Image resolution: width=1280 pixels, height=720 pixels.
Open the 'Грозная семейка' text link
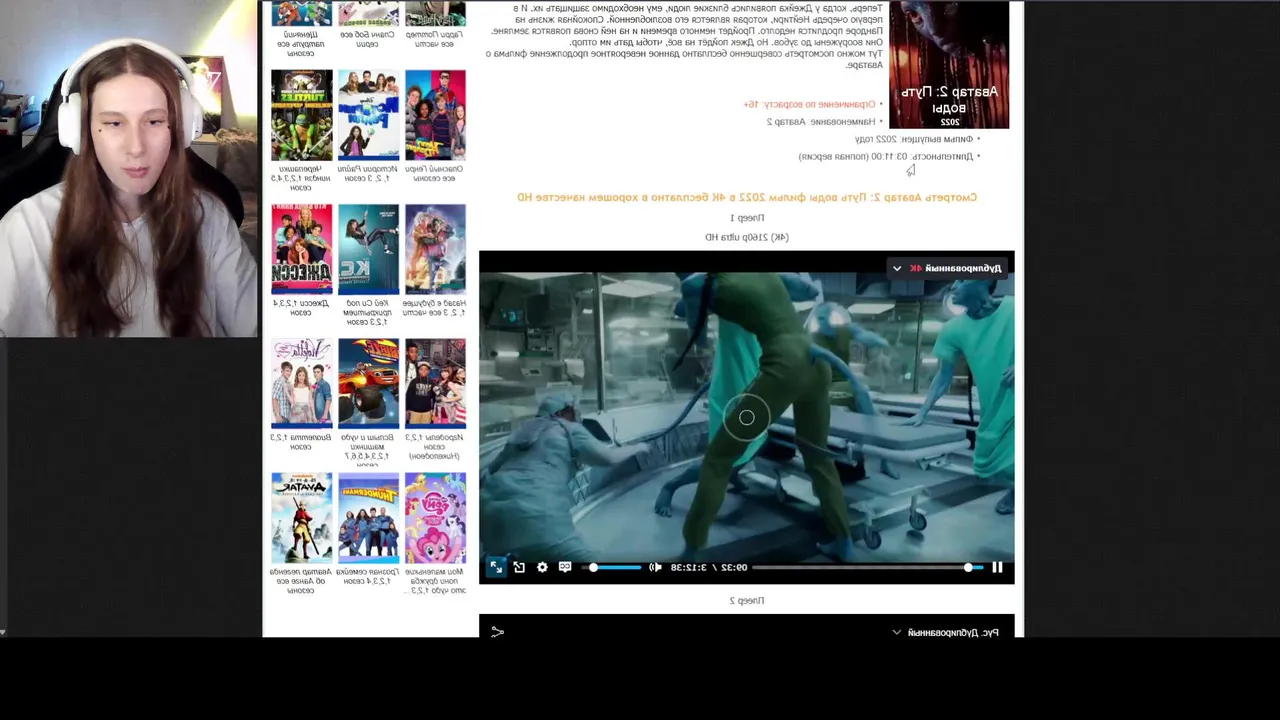368,576
